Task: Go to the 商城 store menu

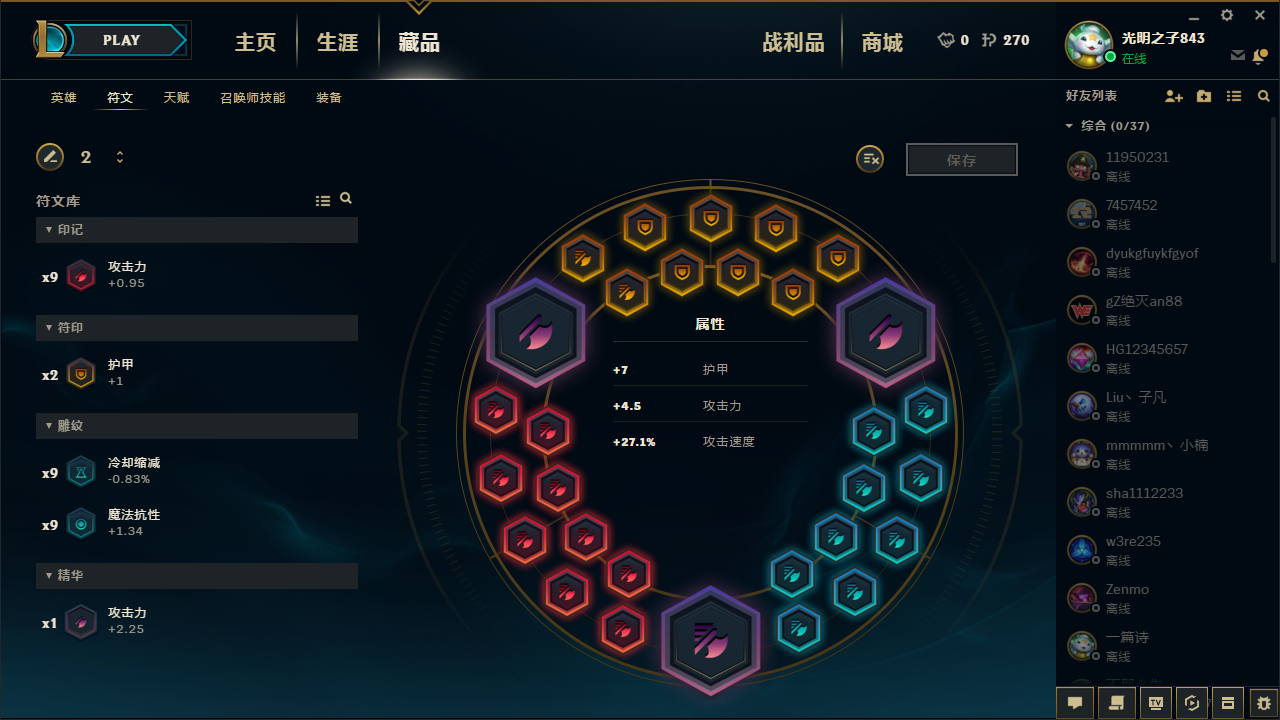Action: 882,42
